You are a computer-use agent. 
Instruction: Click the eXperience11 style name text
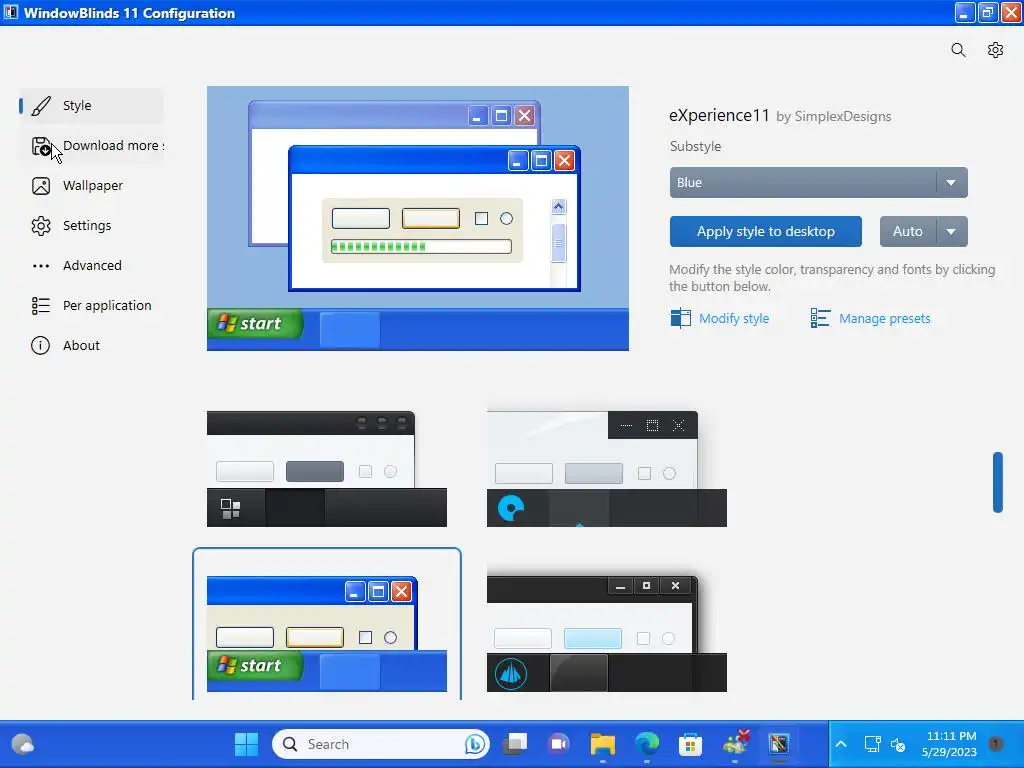pyautogui.click(x=719, y=116)
